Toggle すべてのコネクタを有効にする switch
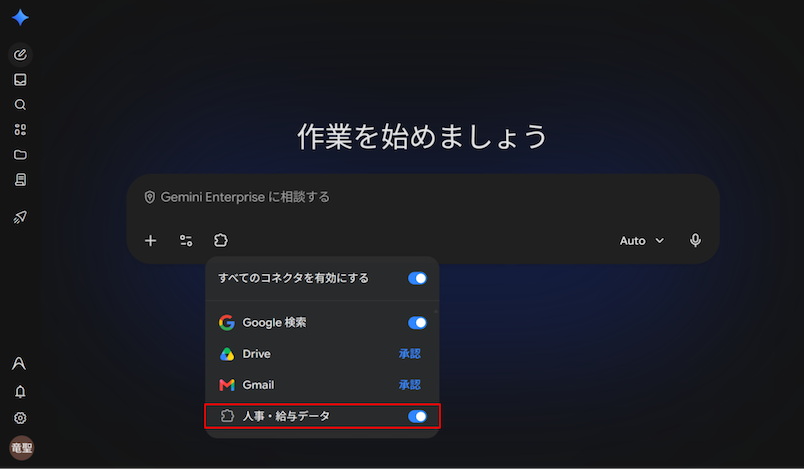Screen dimensions: 804x469 click(x=417, y=278)
